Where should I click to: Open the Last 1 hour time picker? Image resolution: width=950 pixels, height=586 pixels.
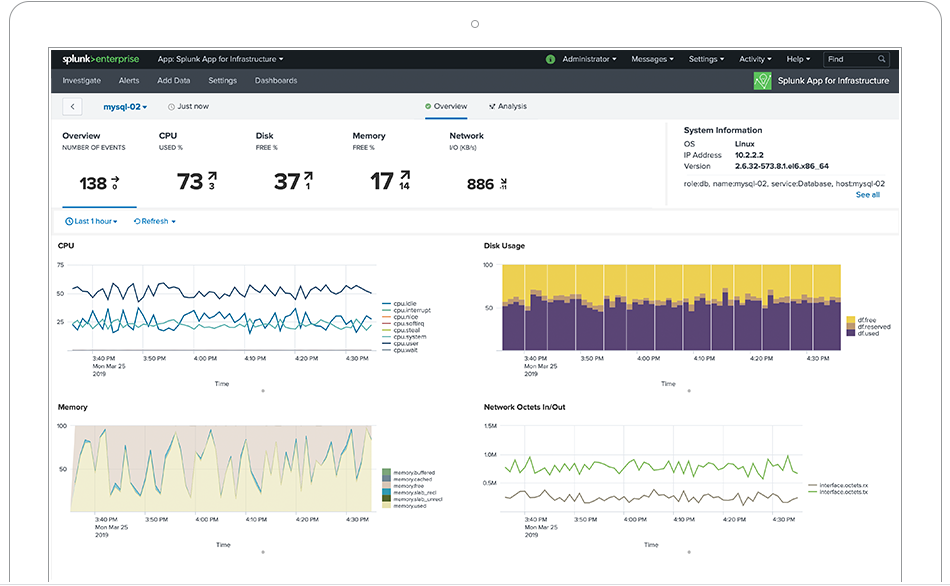[x=93, y=221]
